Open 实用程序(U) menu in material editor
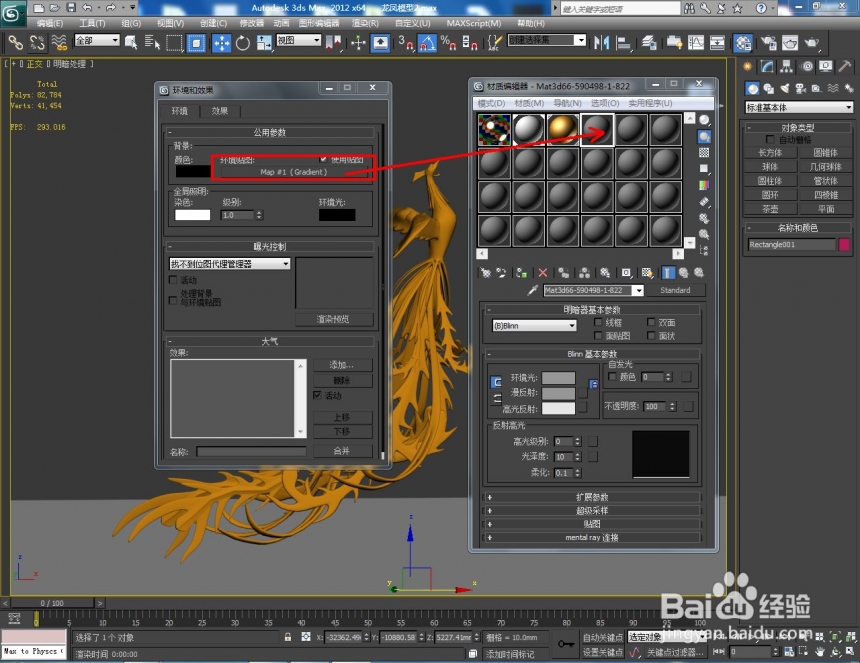860x663 pixels. (x=650, y=103)
